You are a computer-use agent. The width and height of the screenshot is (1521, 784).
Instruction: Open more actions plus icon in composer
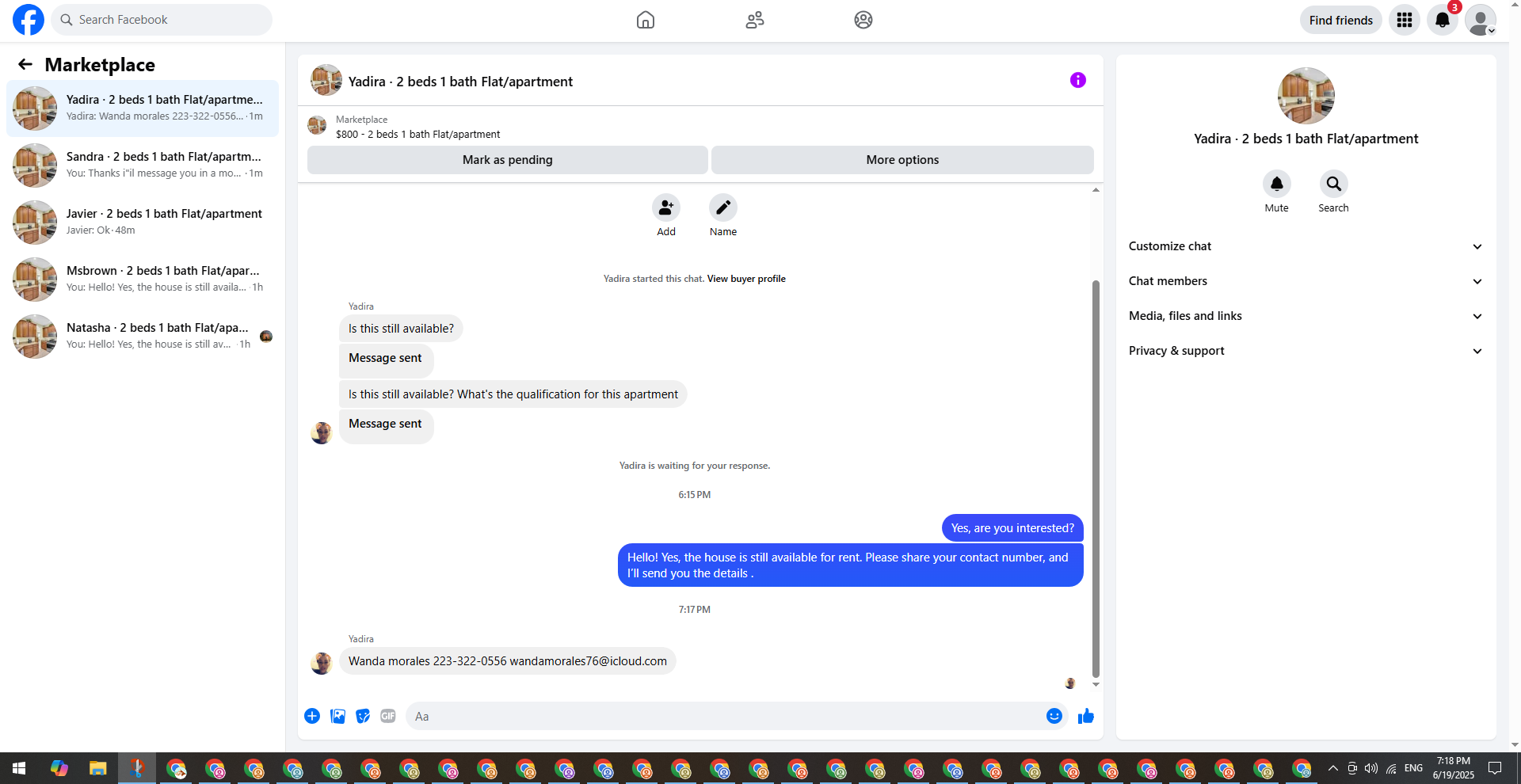click(x=312, y=716)
